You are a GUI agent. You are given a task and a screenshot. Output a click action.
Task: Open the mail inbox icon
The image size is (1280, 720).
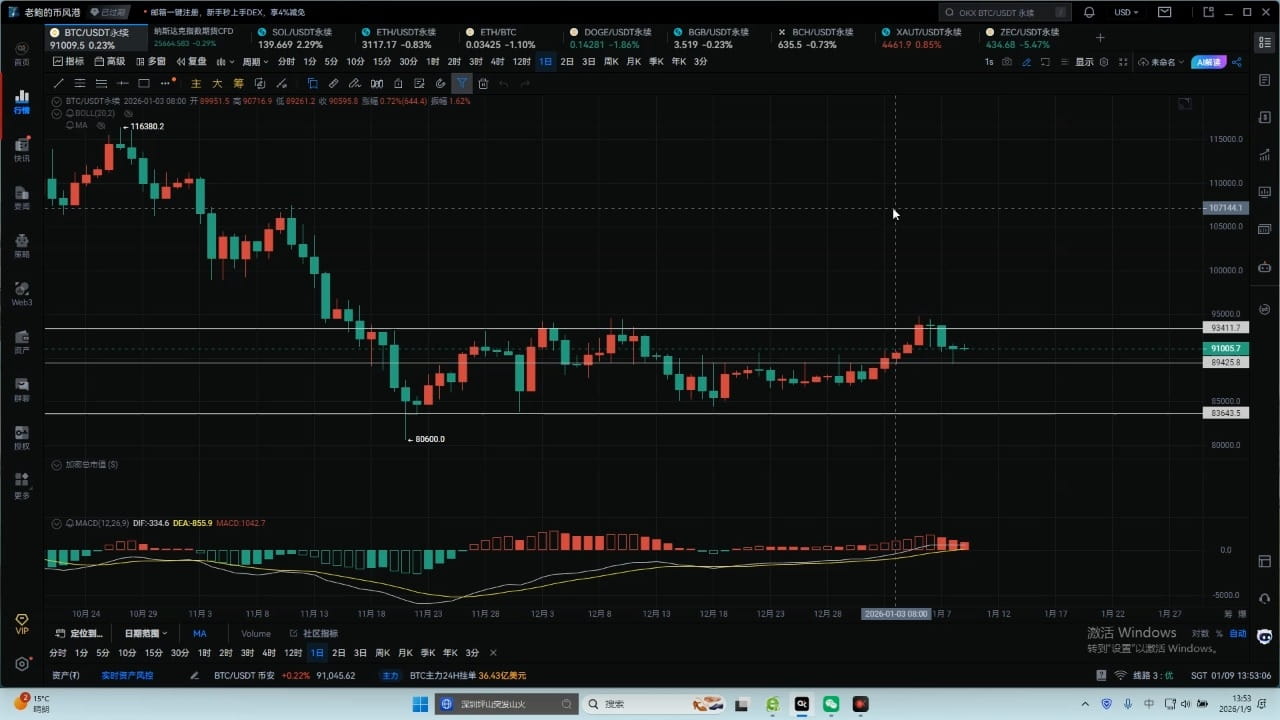[1165, 12]
